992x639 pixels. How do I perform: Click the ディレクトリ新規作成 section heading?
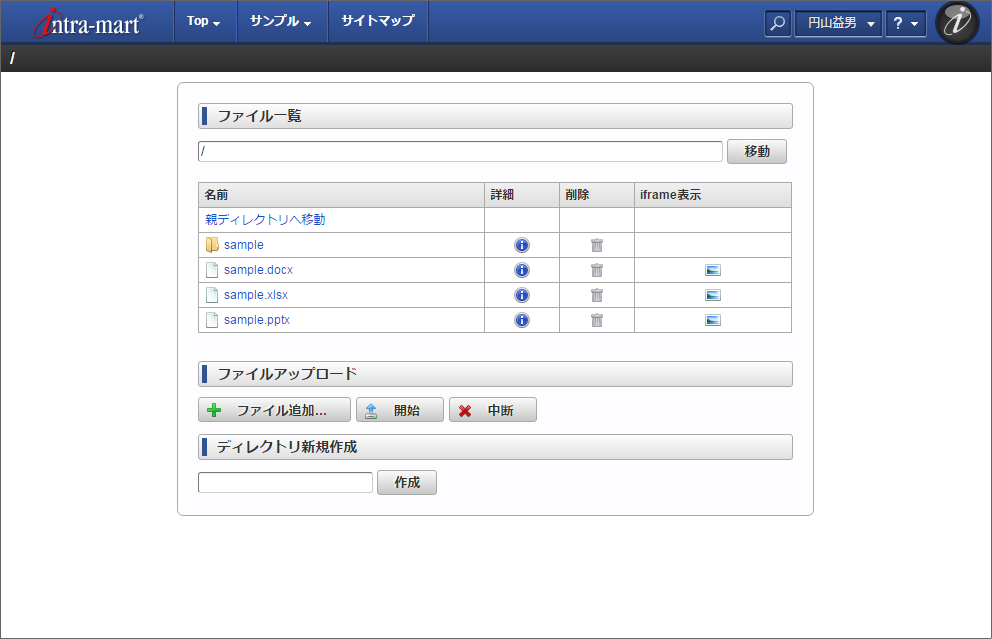pyautogui.click(x=495, y=447)
